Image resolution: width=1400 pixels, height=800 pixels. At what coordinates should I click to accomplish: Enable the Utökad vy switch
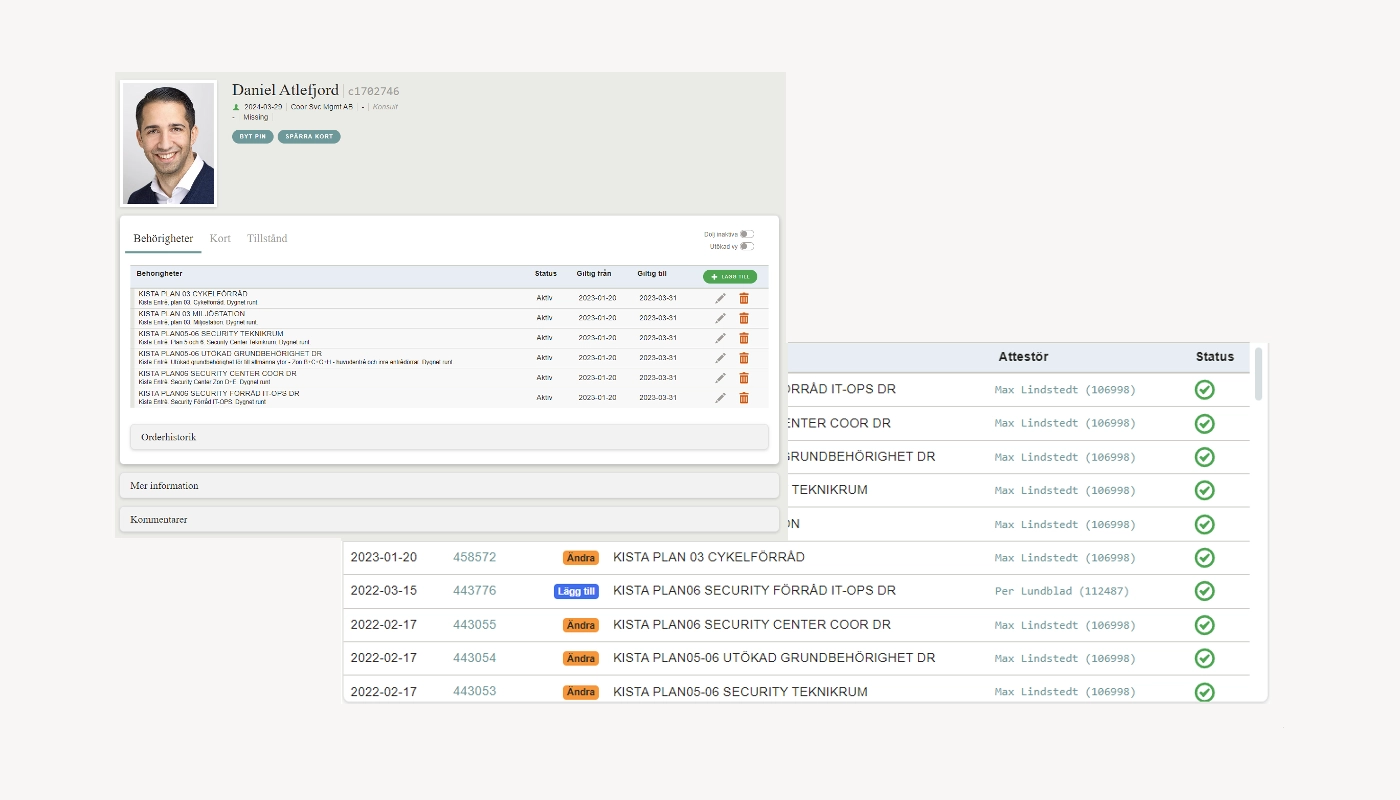coord(746,246)
